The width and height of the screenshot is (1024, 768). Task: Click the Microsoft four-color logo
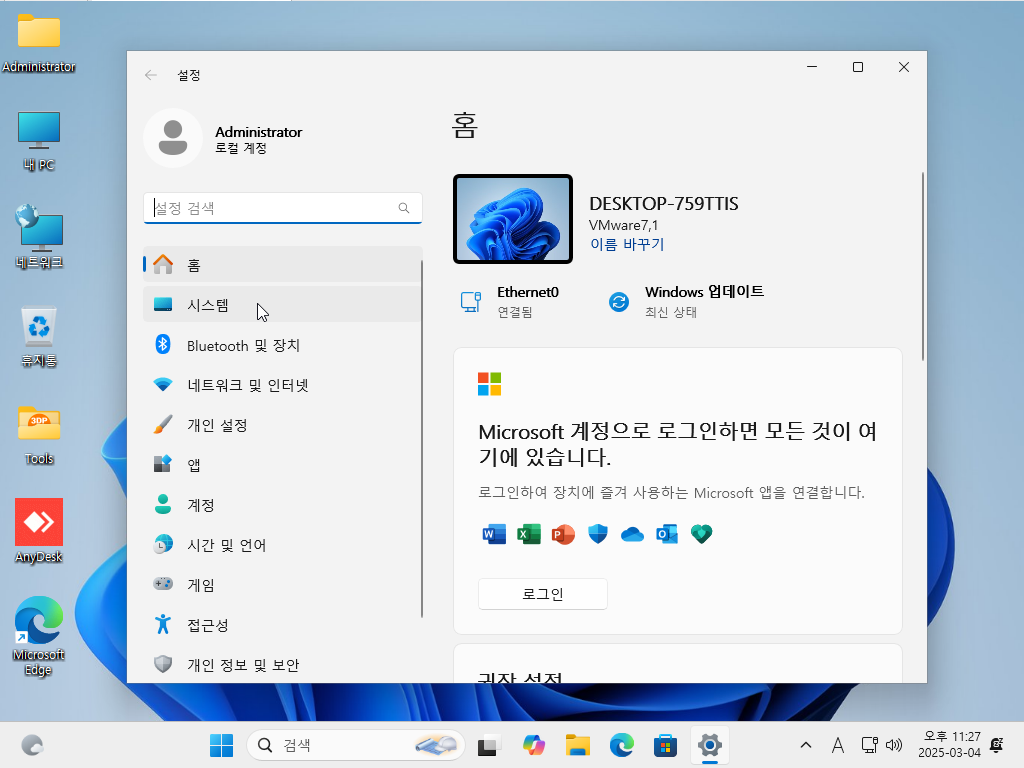[489, 384]
